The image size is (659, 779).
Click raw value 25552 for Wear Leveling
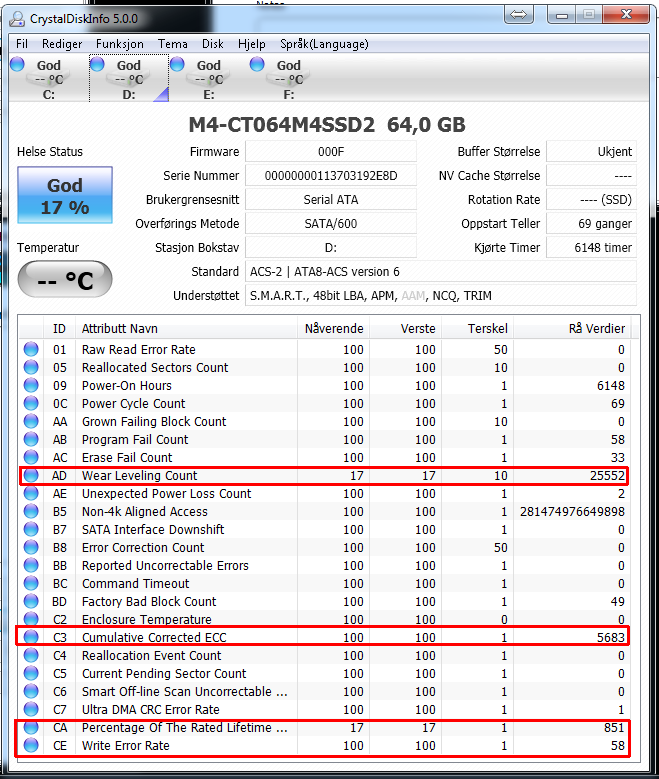coord(607,475)
